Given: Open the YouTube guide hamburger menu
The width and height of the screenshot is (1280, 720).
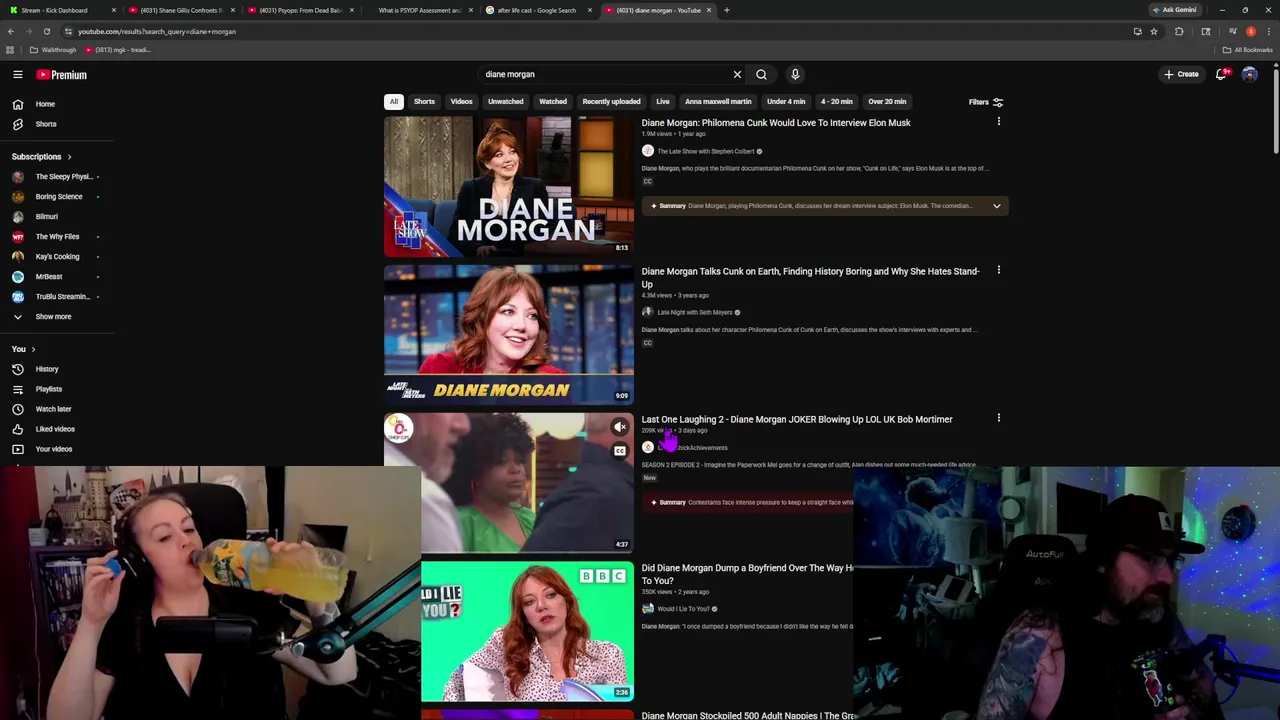Looking at the screenshot, I should click(x=18, y=75).
